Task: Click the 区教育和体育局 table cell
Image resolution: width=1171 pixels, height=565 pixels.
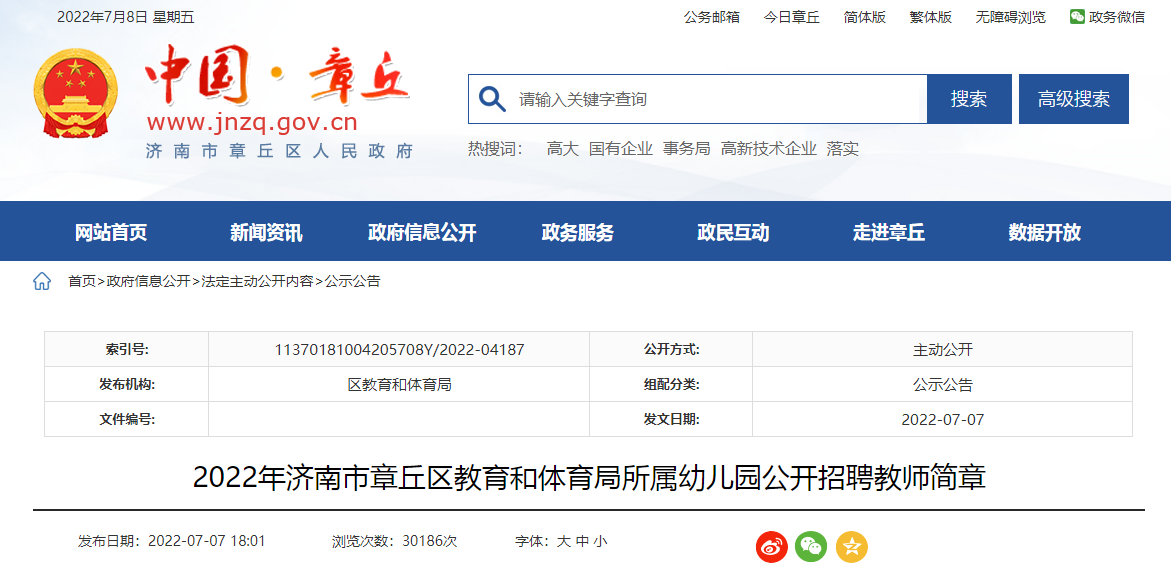Action: coord(400,384)
